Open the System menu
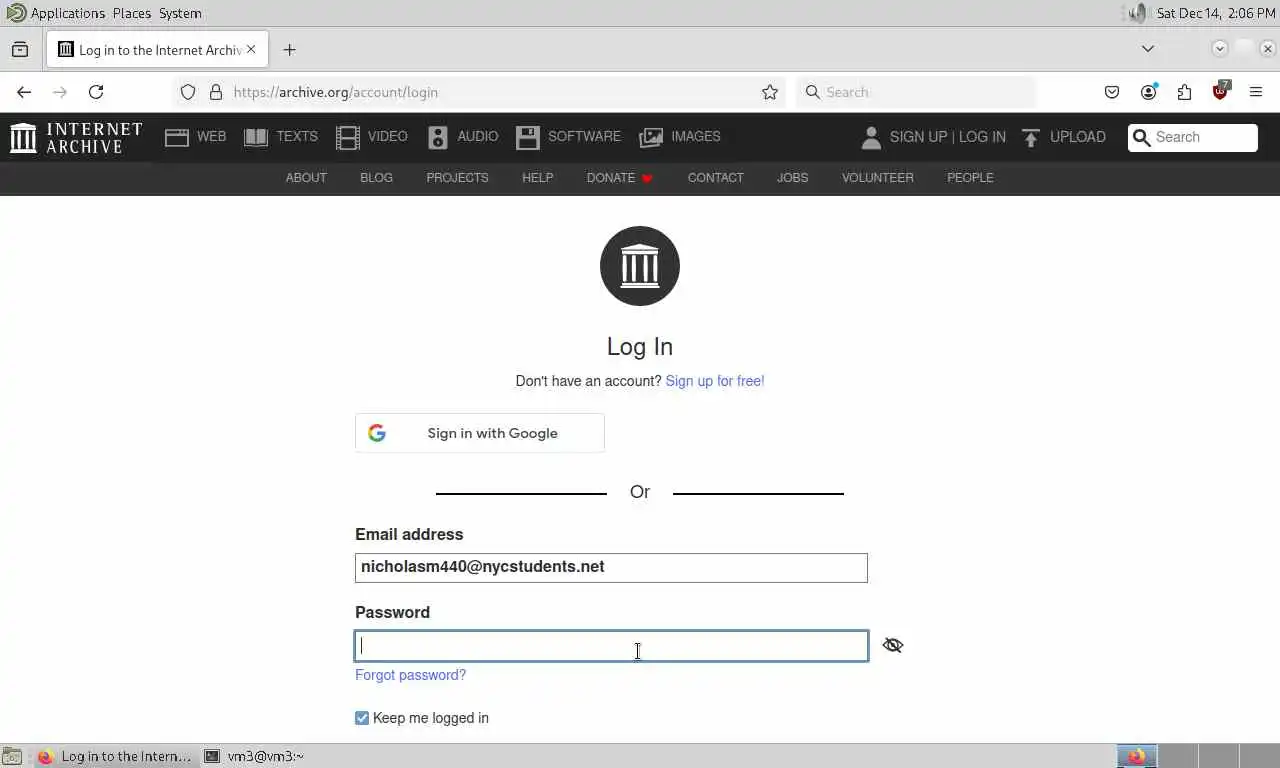The image size is (1280, 768). pyautogui.click(x=180, y=13)
